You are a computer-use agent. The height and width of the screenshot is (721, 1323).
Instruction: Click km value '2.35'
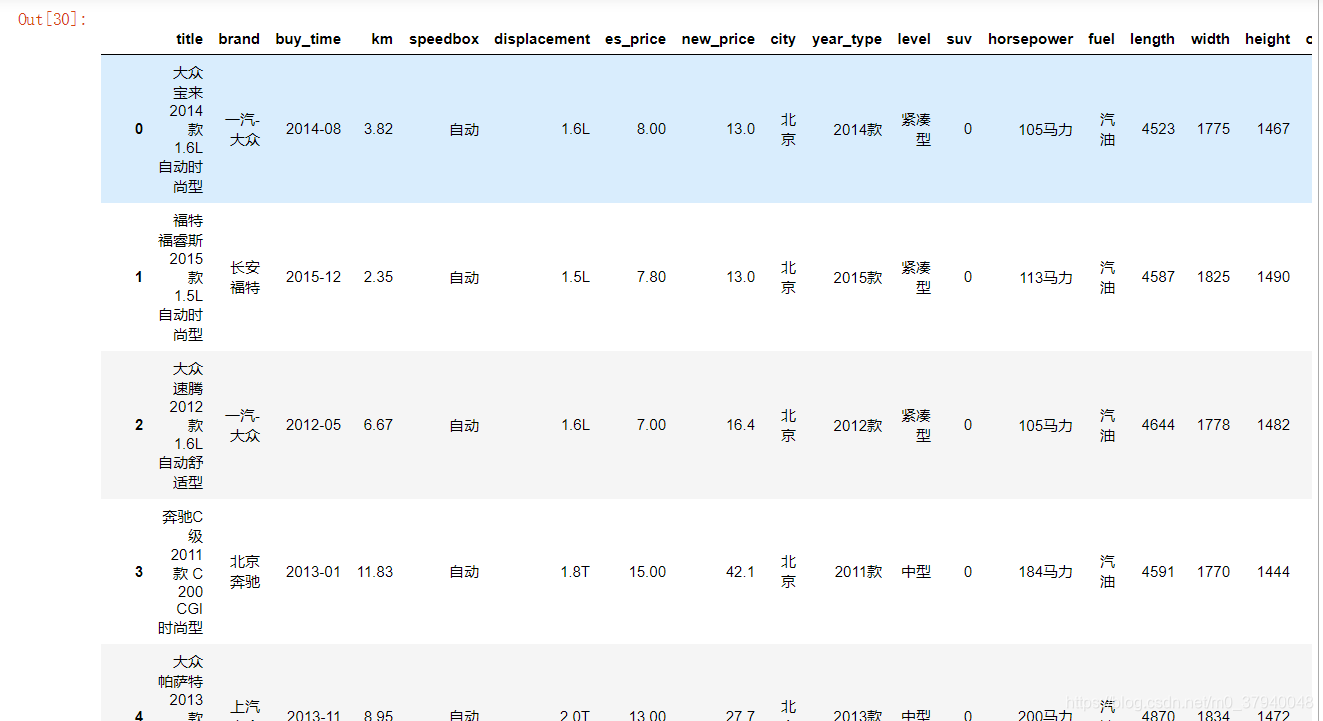click(378, 277)
